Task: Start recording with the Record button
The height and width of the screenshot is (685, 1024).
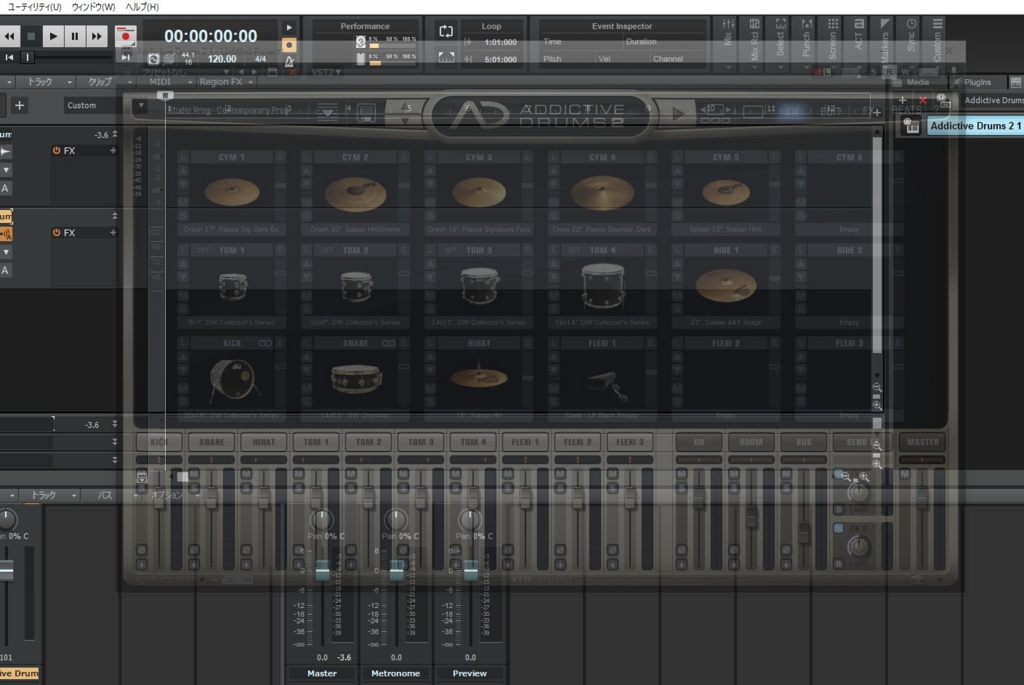Action: coord(125,36)
